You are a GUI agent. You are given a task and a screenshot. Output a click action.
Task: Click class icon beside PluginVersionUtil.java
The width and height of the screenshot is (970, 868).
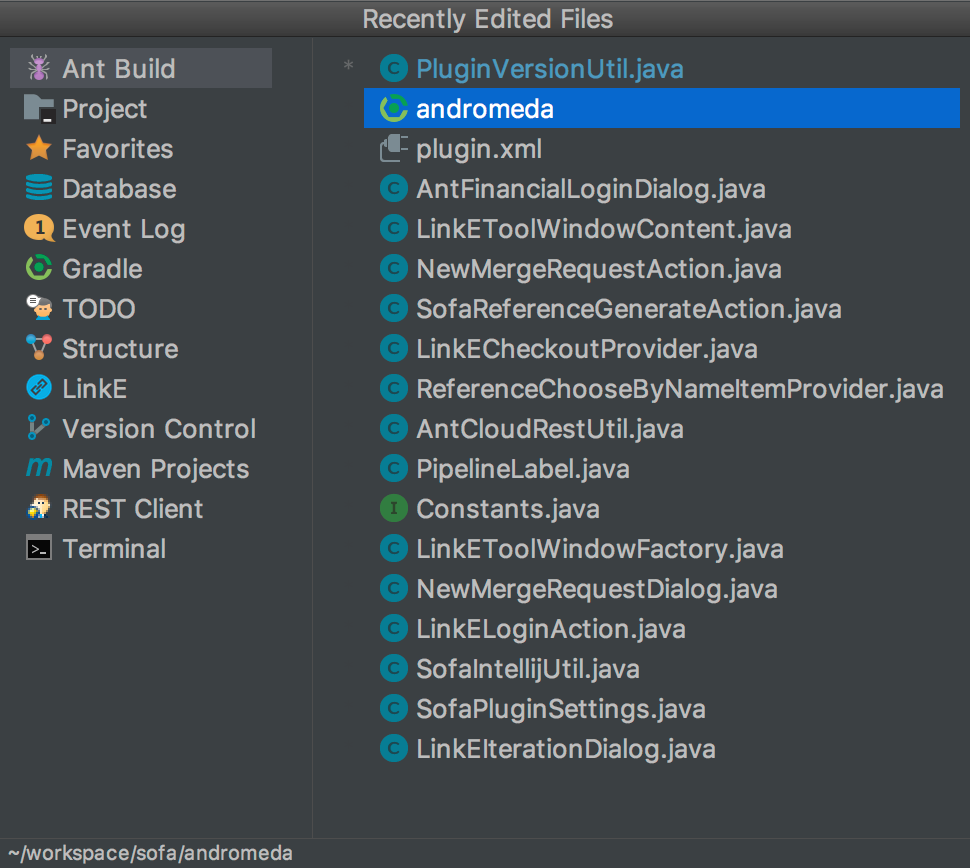(x=393, y=68)
